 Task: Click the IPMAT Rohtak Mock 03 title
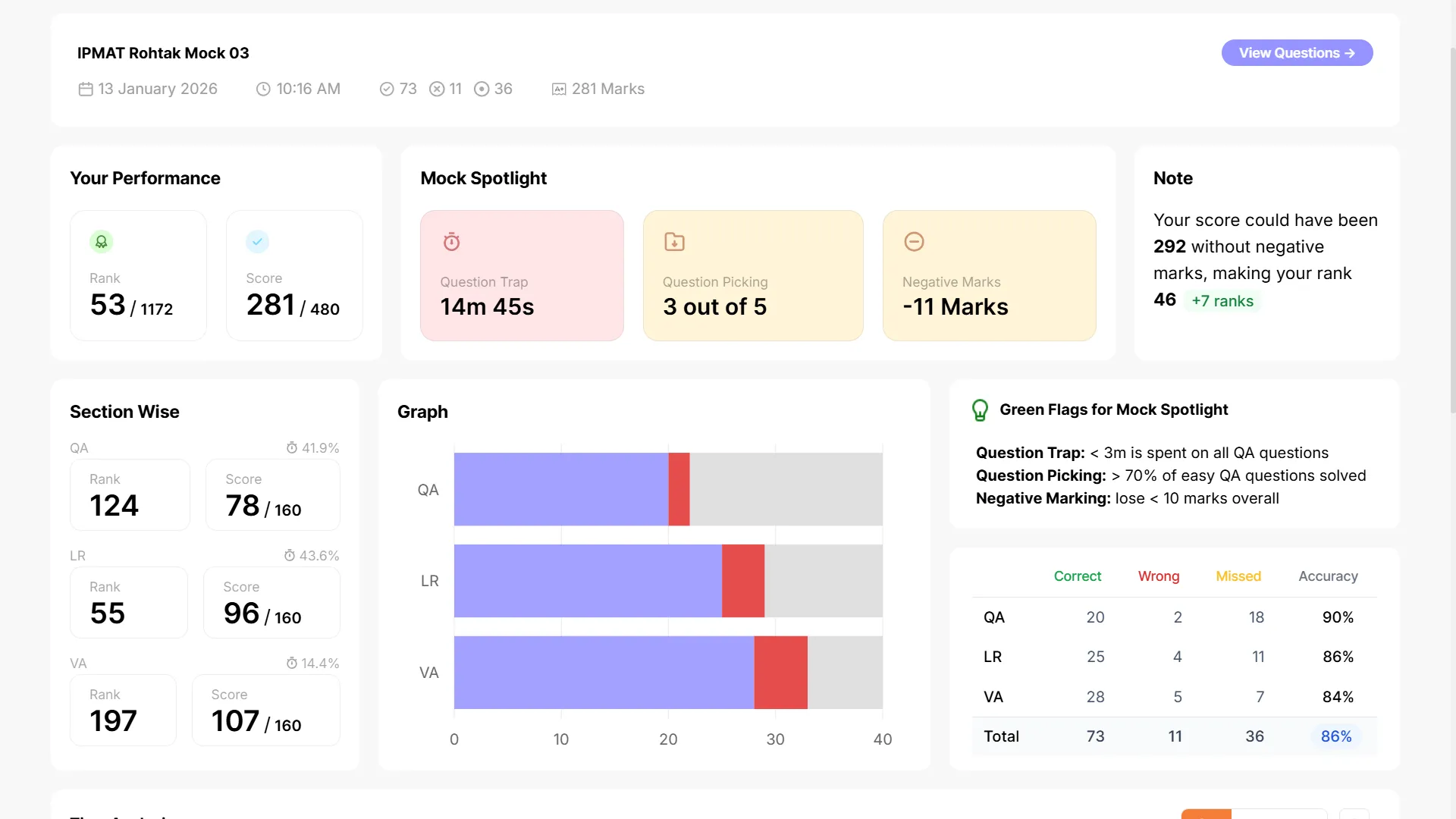163,53
